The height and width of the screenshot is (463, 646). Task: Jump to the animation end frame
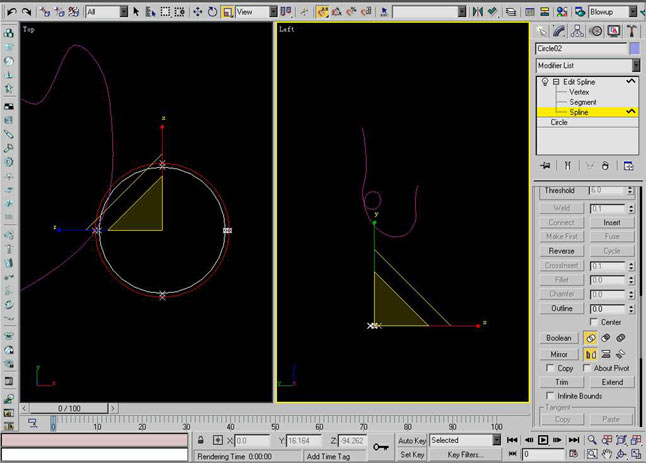pyautogui.click(x=573, y=440)
